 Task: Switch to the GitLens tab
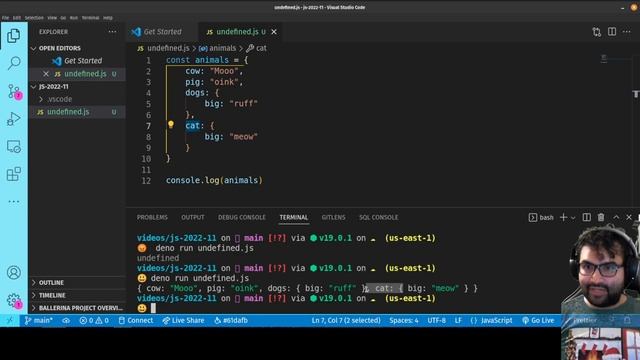coord(333,218)
